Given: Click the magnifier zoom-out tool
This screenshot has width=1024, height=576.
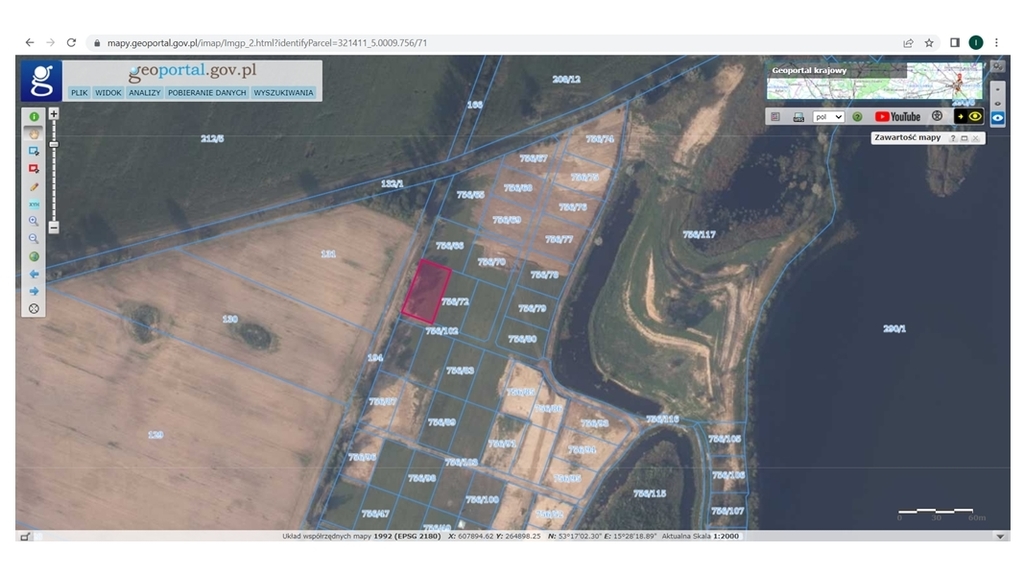Looking at the screenshot, I should click(x=34, y=238).
